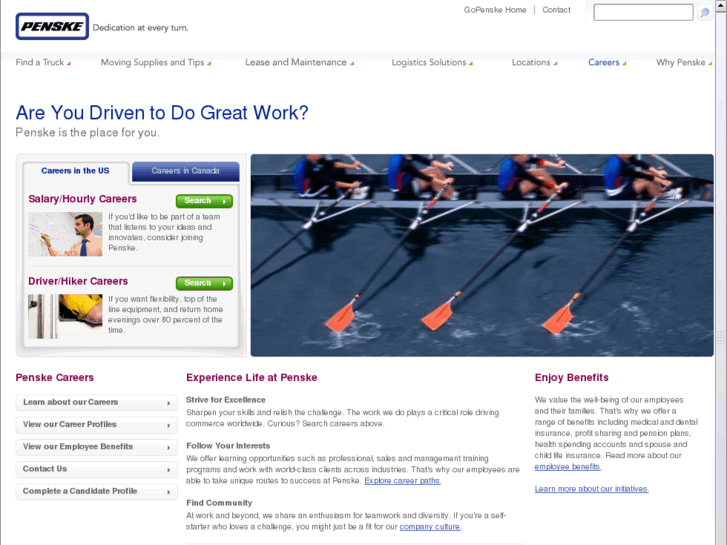727x545 pixels.
Task: Click chevron on View our Employee Benefits
Action: 169,448
